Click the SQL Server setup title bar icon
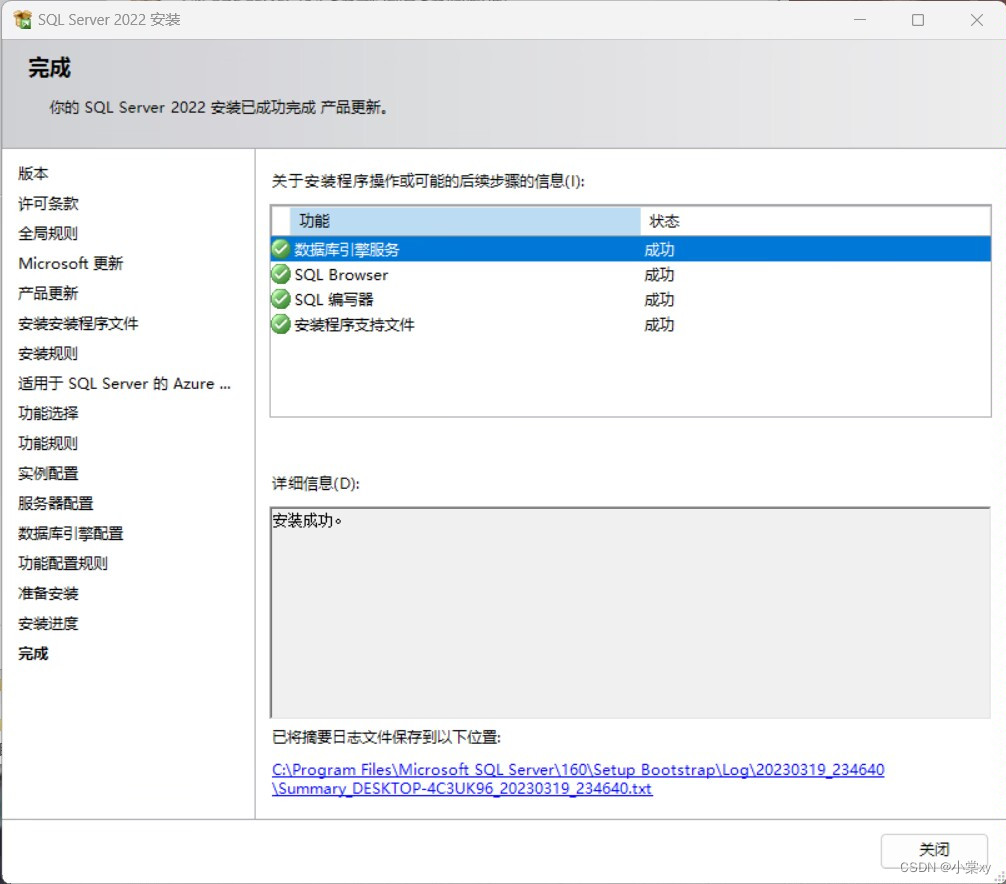Screen dimensions: 1006x884 [x=22, y=20]
